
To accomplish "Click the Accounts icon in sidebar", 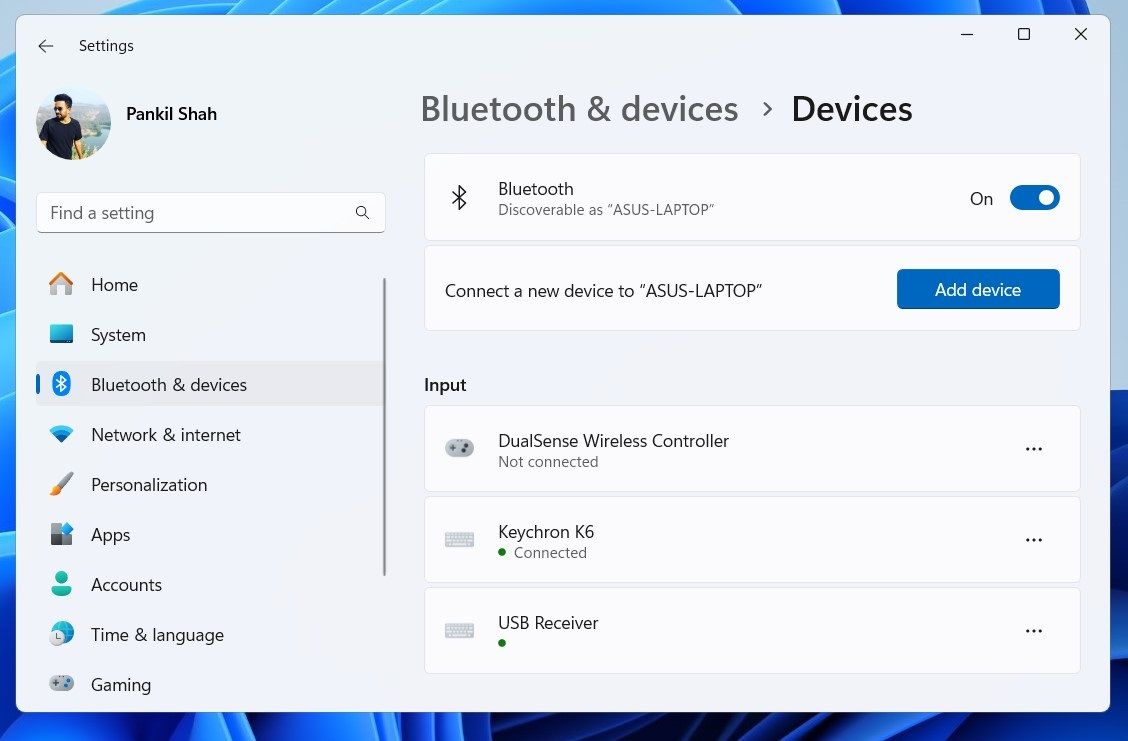I will click(x=60, y=584).
